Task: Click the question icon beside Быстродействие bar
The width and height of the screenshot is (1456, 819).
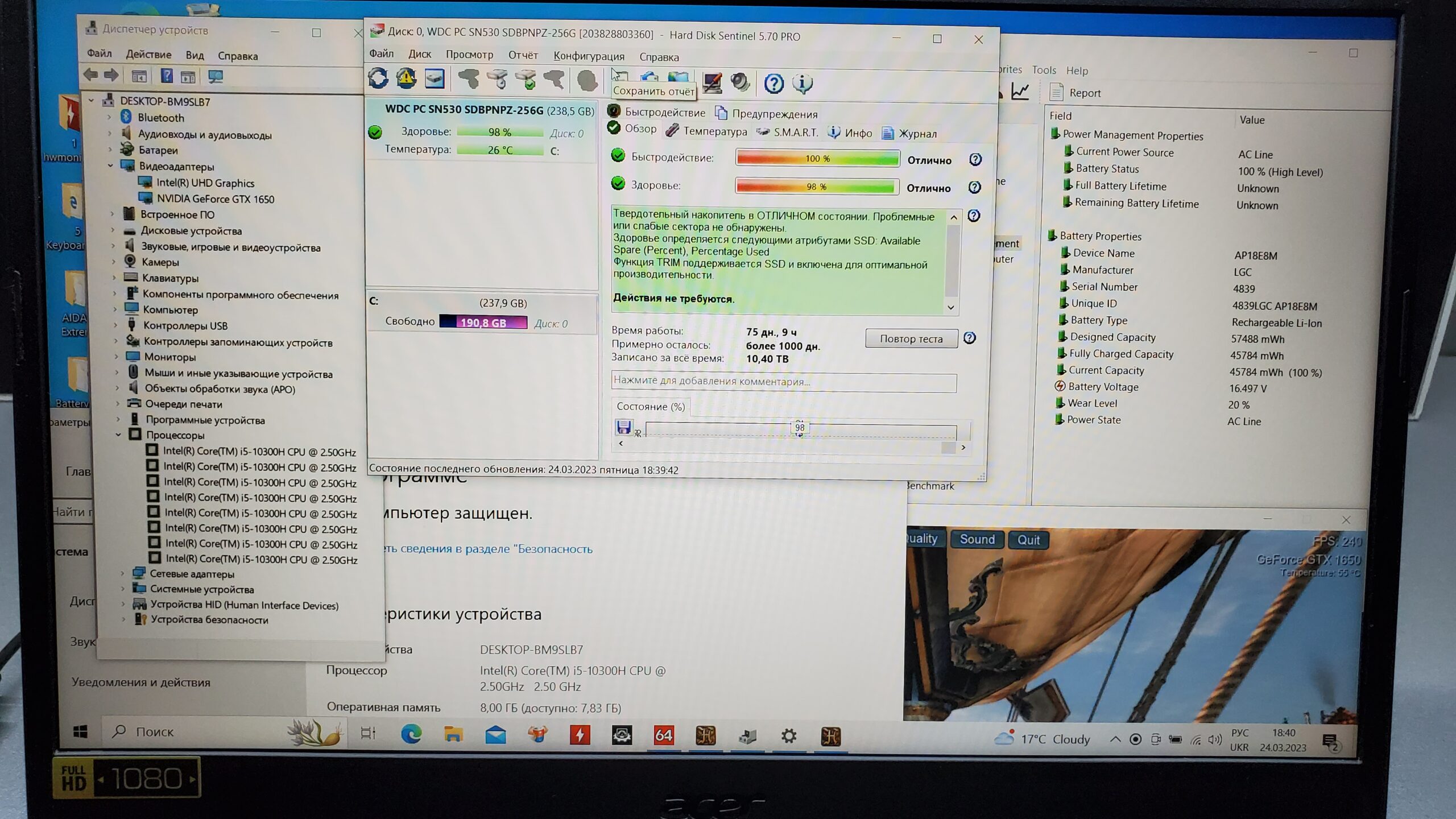Action: point(975,160)
